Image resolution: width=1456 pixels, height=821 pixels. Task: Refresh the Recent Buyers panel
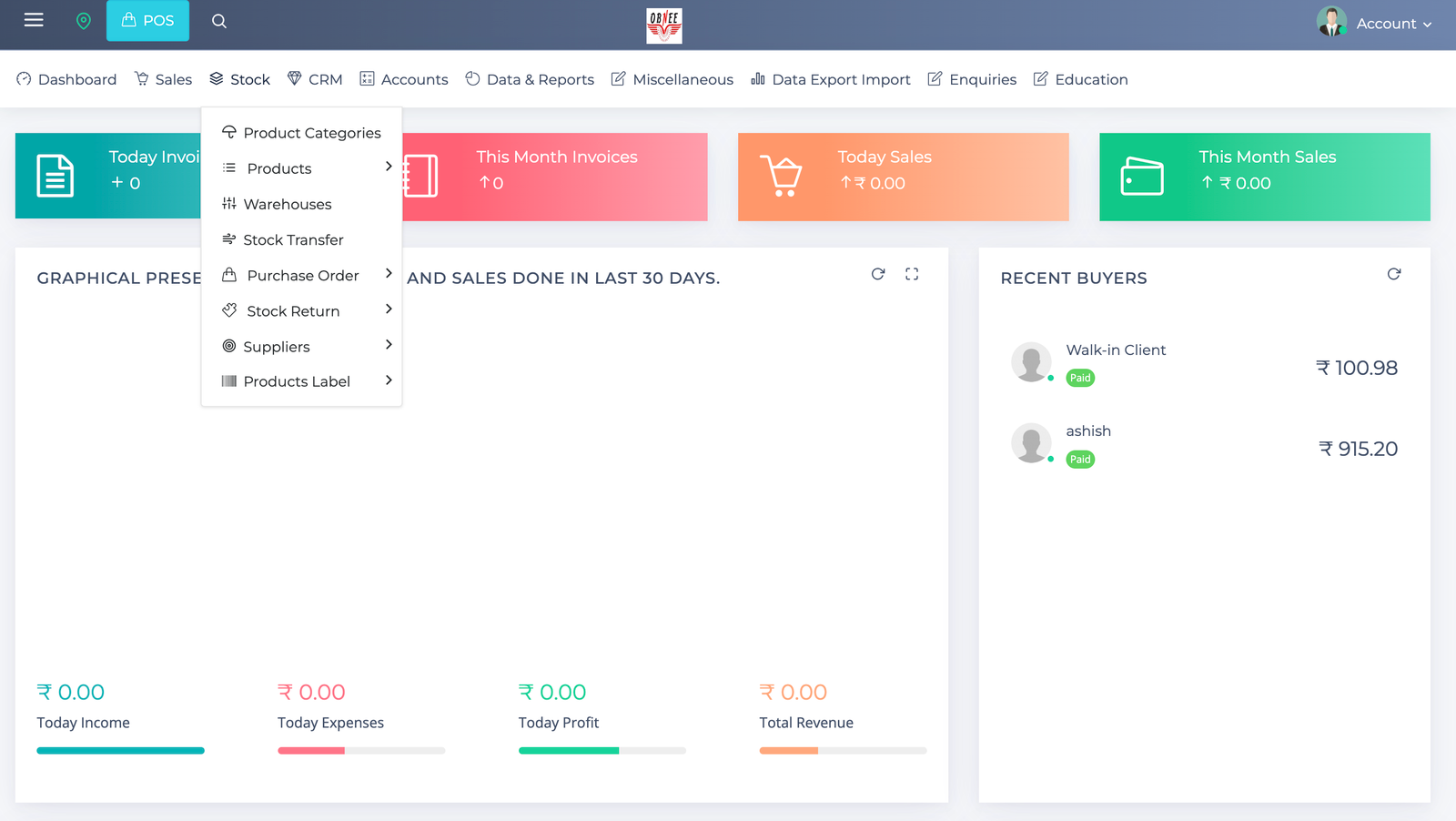[x=1393, y=274]
